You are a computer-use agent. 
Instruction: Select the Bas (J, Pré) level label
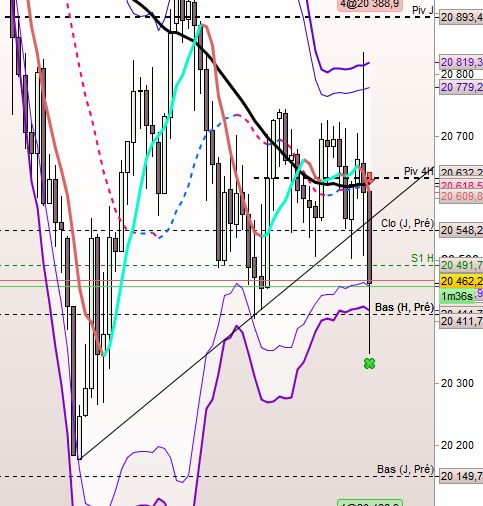[405, 469]
